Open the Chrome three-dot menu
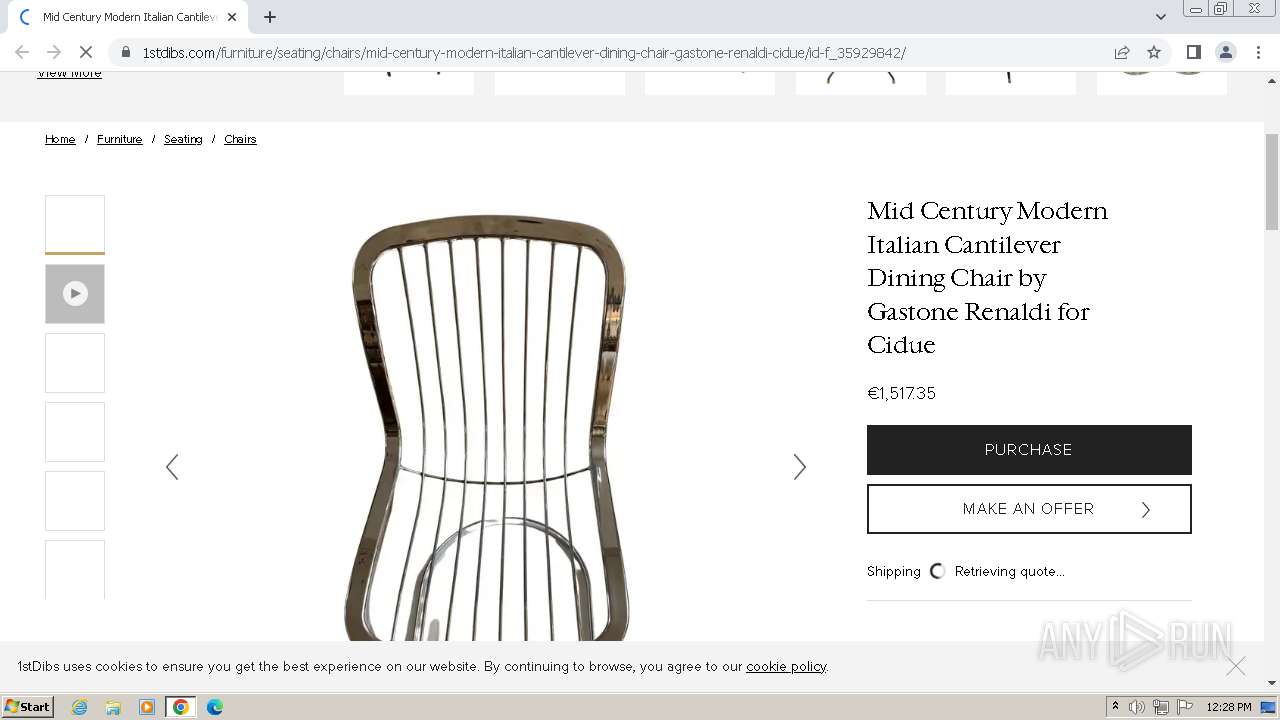 [1258, 52]
